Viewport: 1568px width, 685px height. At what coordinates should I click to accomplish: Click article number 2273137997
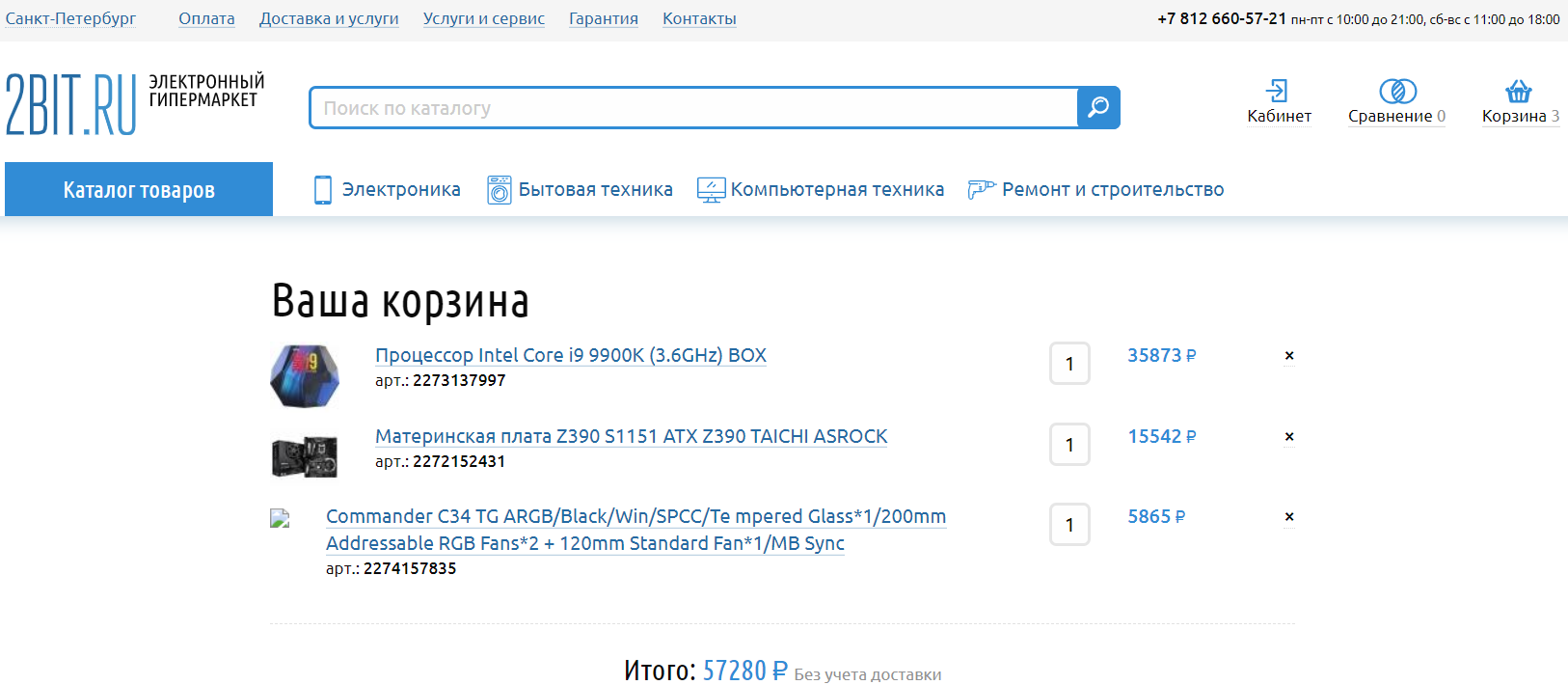coord(459,380)
